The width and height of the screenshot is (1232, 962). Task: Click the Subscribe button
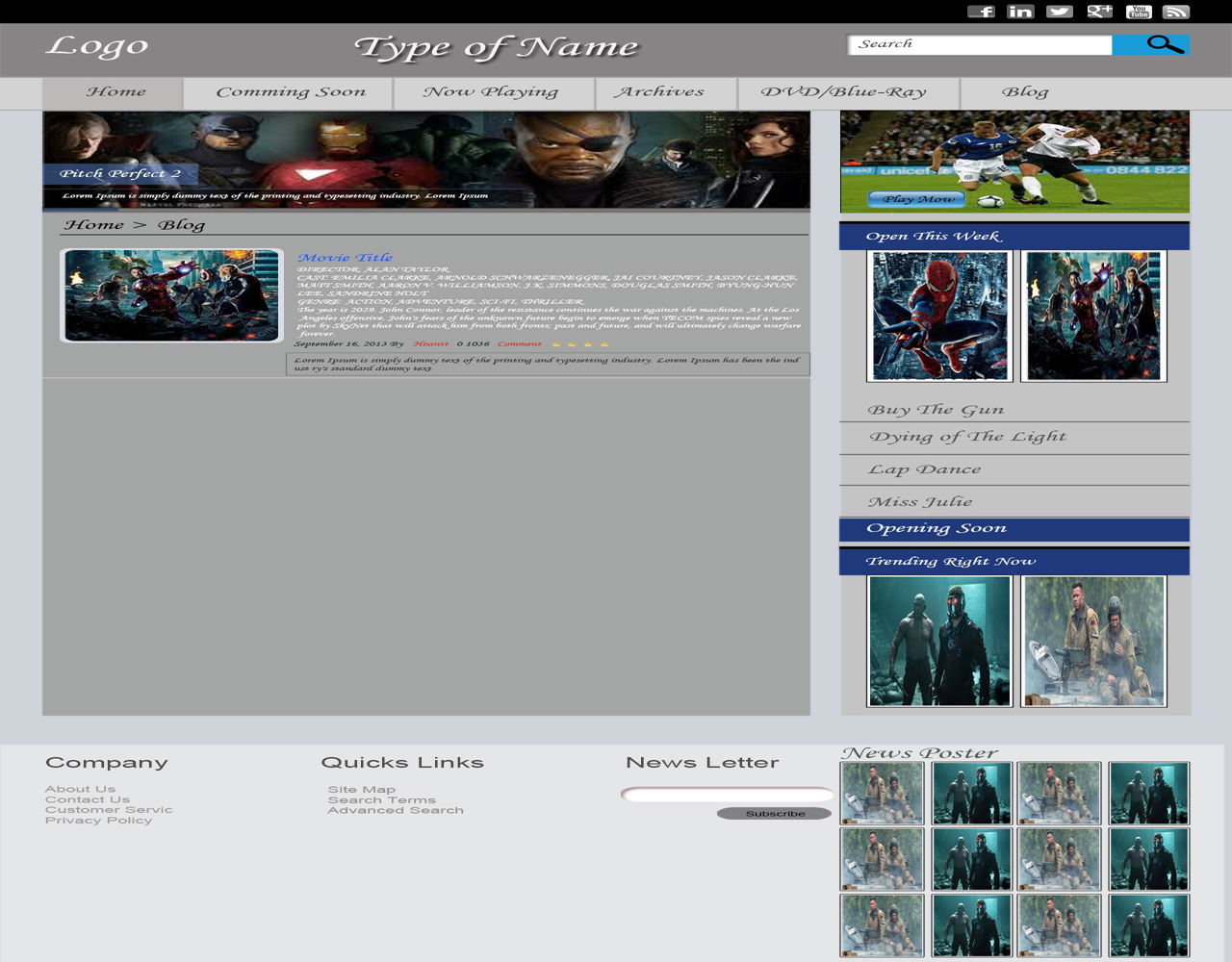point(775,814)
